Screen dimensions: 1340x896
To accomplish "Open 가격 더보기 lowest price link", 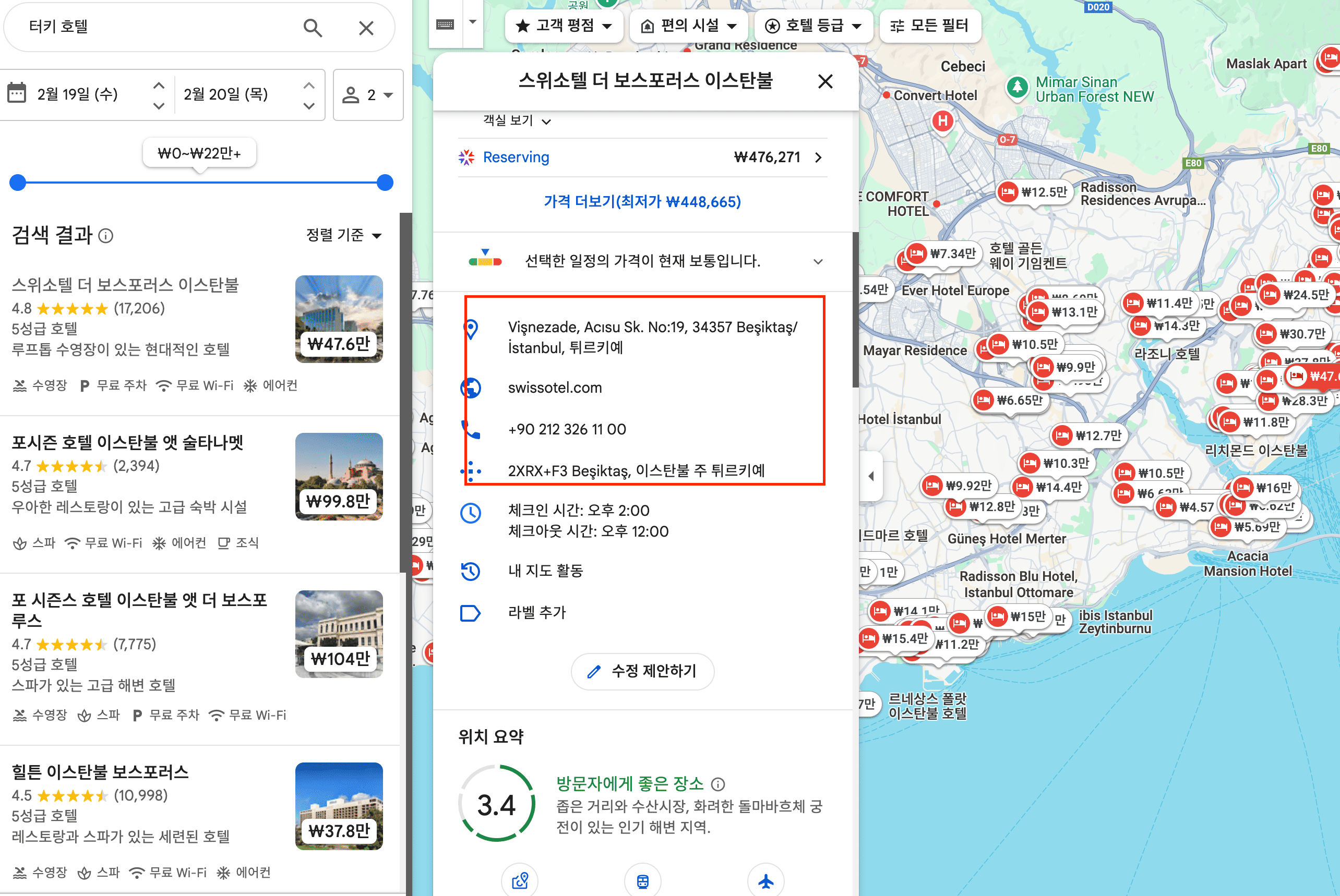I will pos(642,202).
